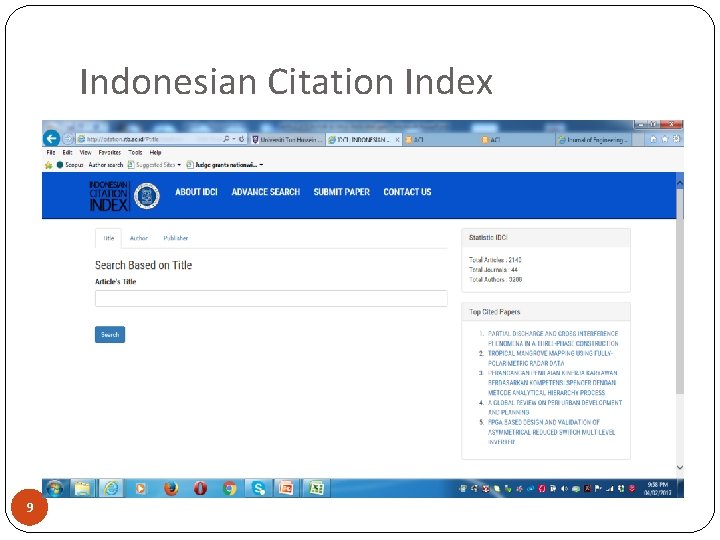The width and height of the screenshot is (720, 540).
Task: Launch Chrome from the taskbar
Action: (230, 488)
